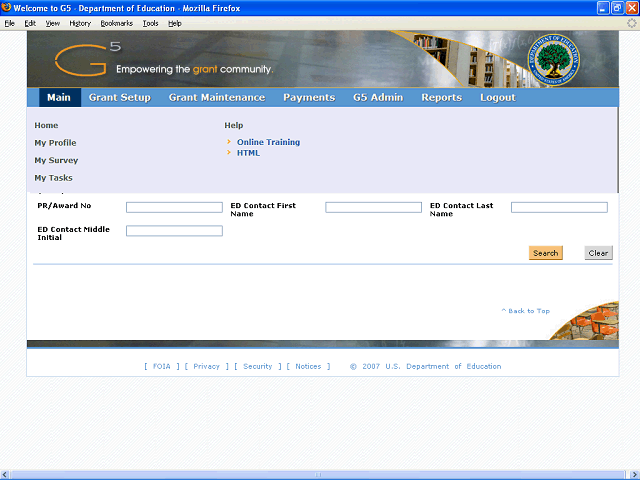This screenshot has width=640, height=480.
Task: Open the Grant Setup tab
Action: pos(120,98)
